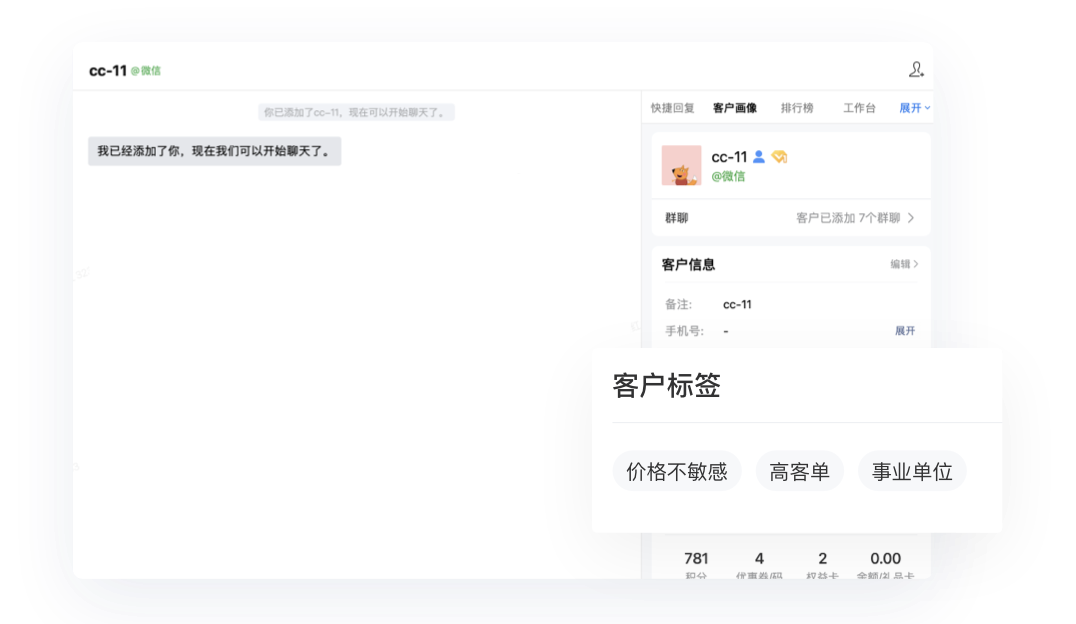This screenshot has width=1076, height=624.
Task: Click 编辑 to edit customer info
Action: (904, 265)
